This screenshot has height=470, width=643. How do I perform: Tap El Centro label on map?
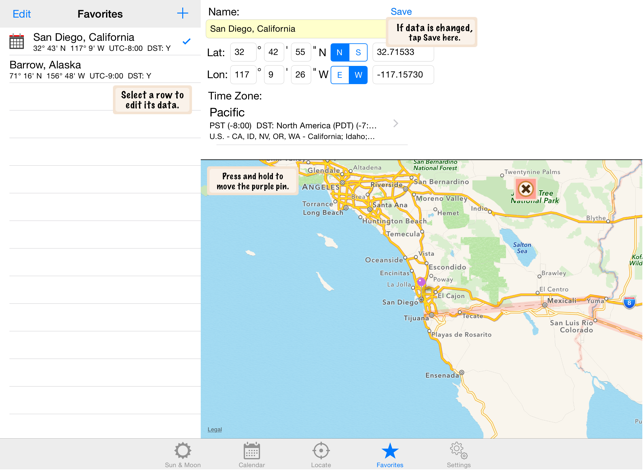554,289
